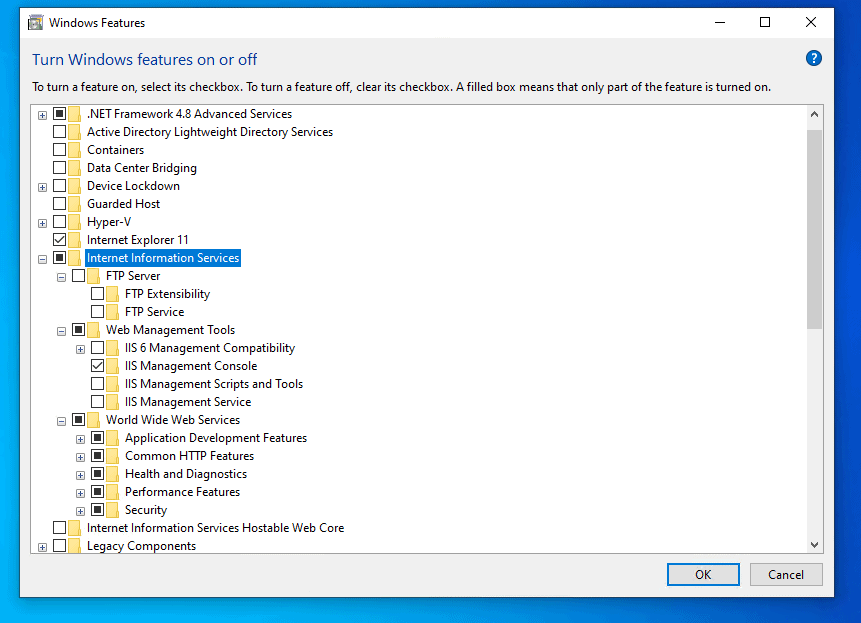The height and width of the screenshot is (623, 861).
Task: Check the Internet Information Services Hostable Web Core checkbox
Action: (x=59, y=527)
